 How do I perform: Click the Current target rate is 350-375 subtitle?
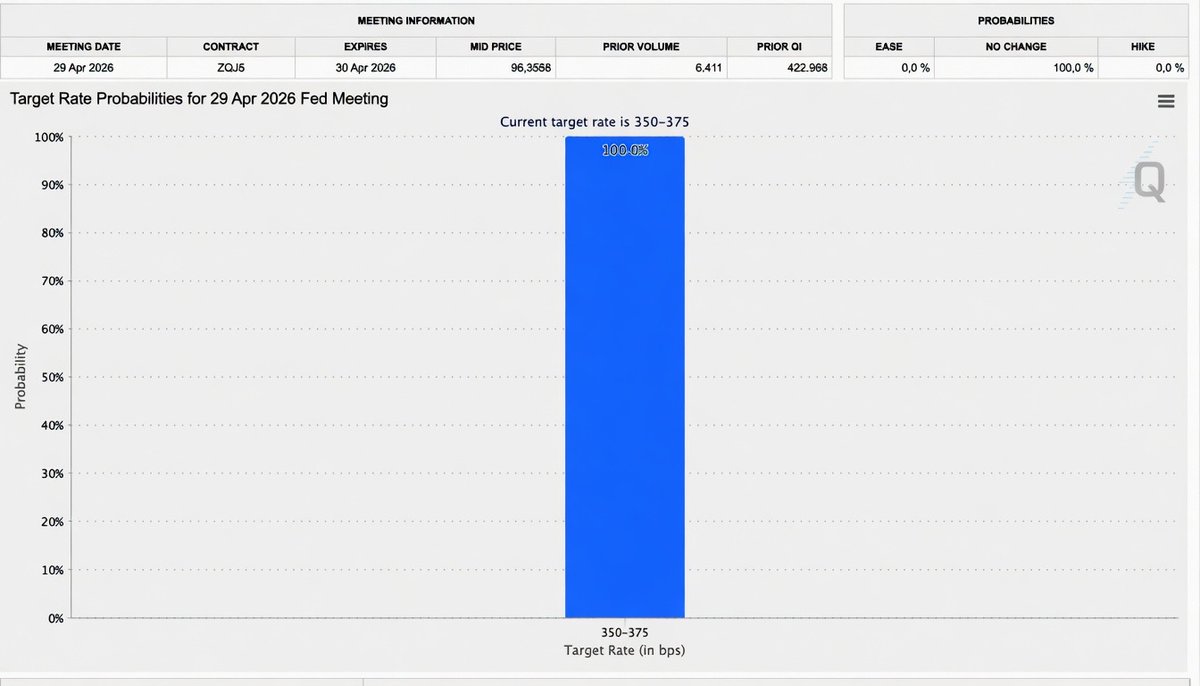[x=595, y=121]
